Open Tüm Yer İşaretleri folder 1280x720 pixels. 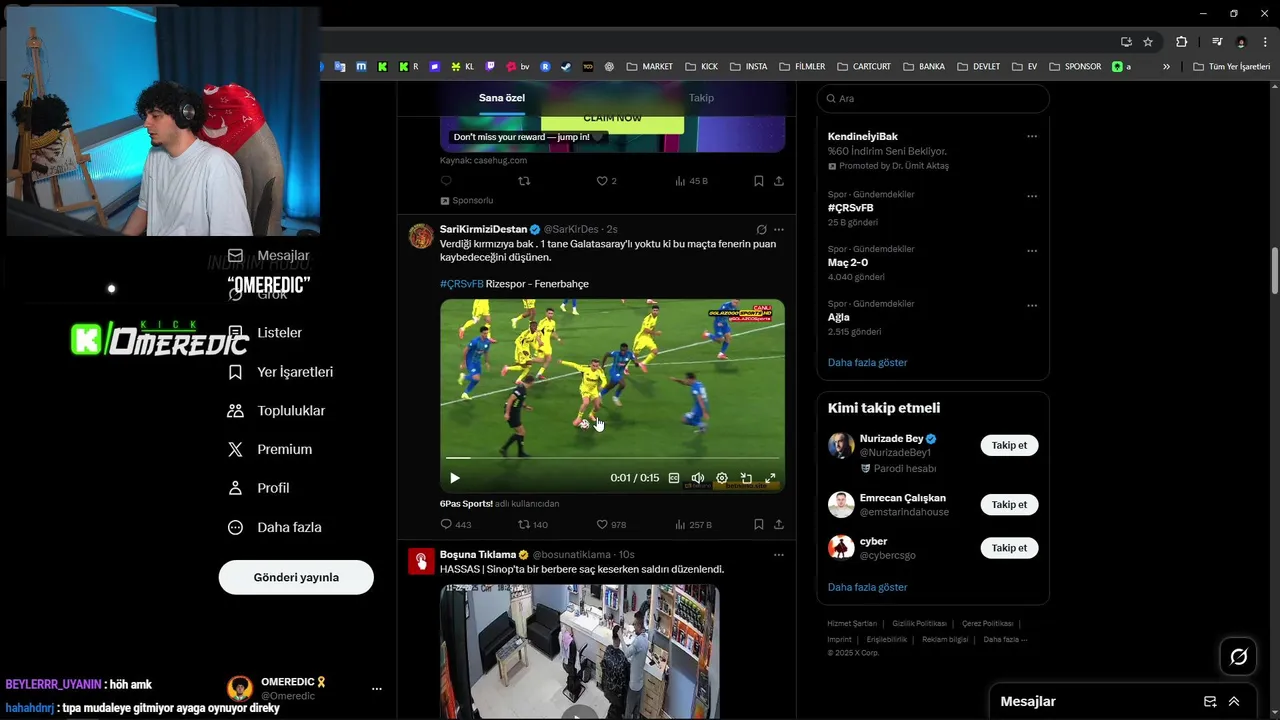[1231, 67]
